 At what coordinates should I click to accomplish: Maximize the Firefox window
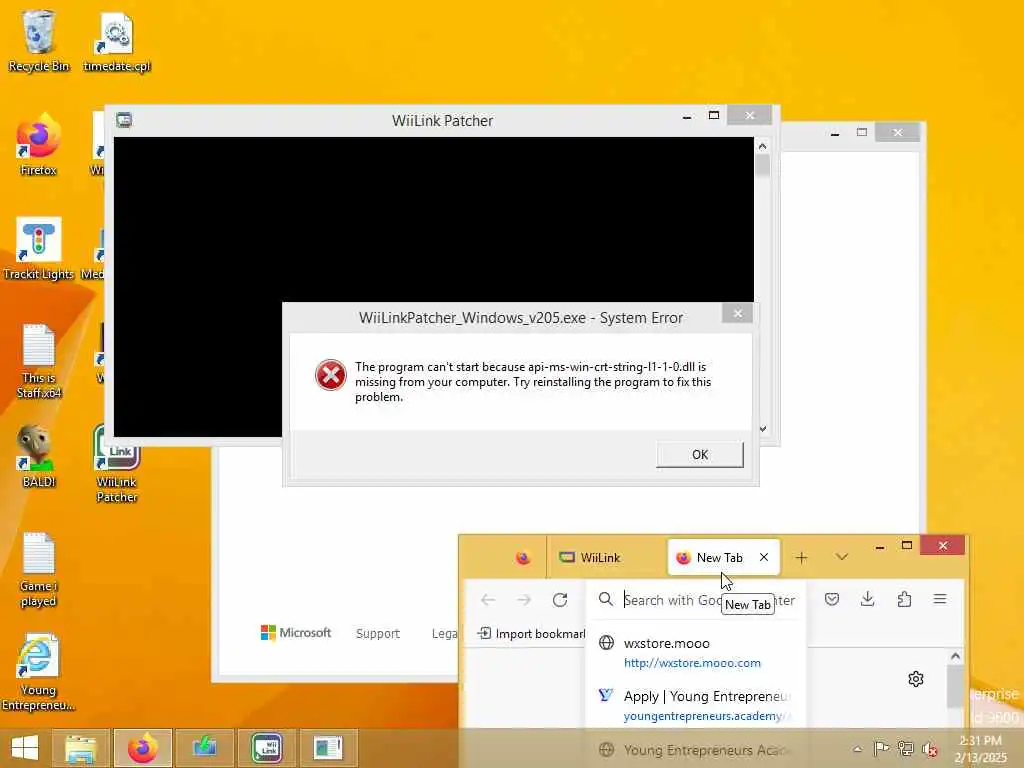tap(907, 545)
